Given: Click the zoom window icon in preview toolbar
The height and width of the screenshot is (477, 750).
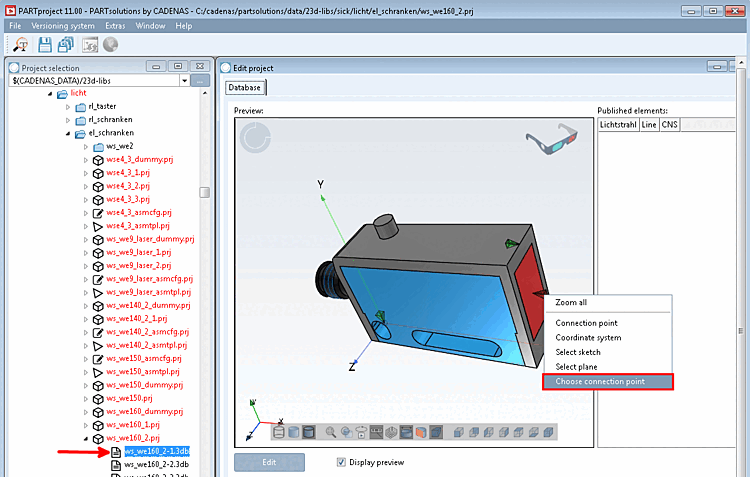Looking at the screenshot, I should click(346, 433).
